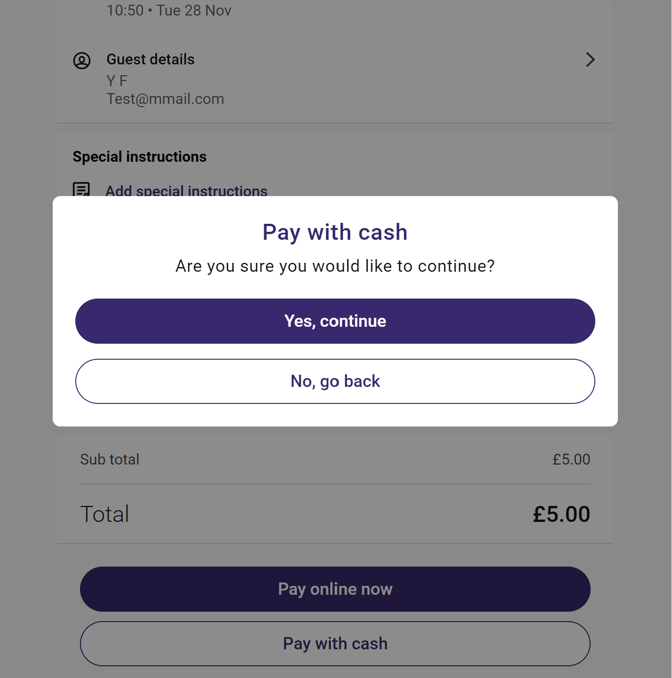672x678 pixels.
Task: Click the 10:50 Tue 28 Nov time text
Action: (169, 10)
